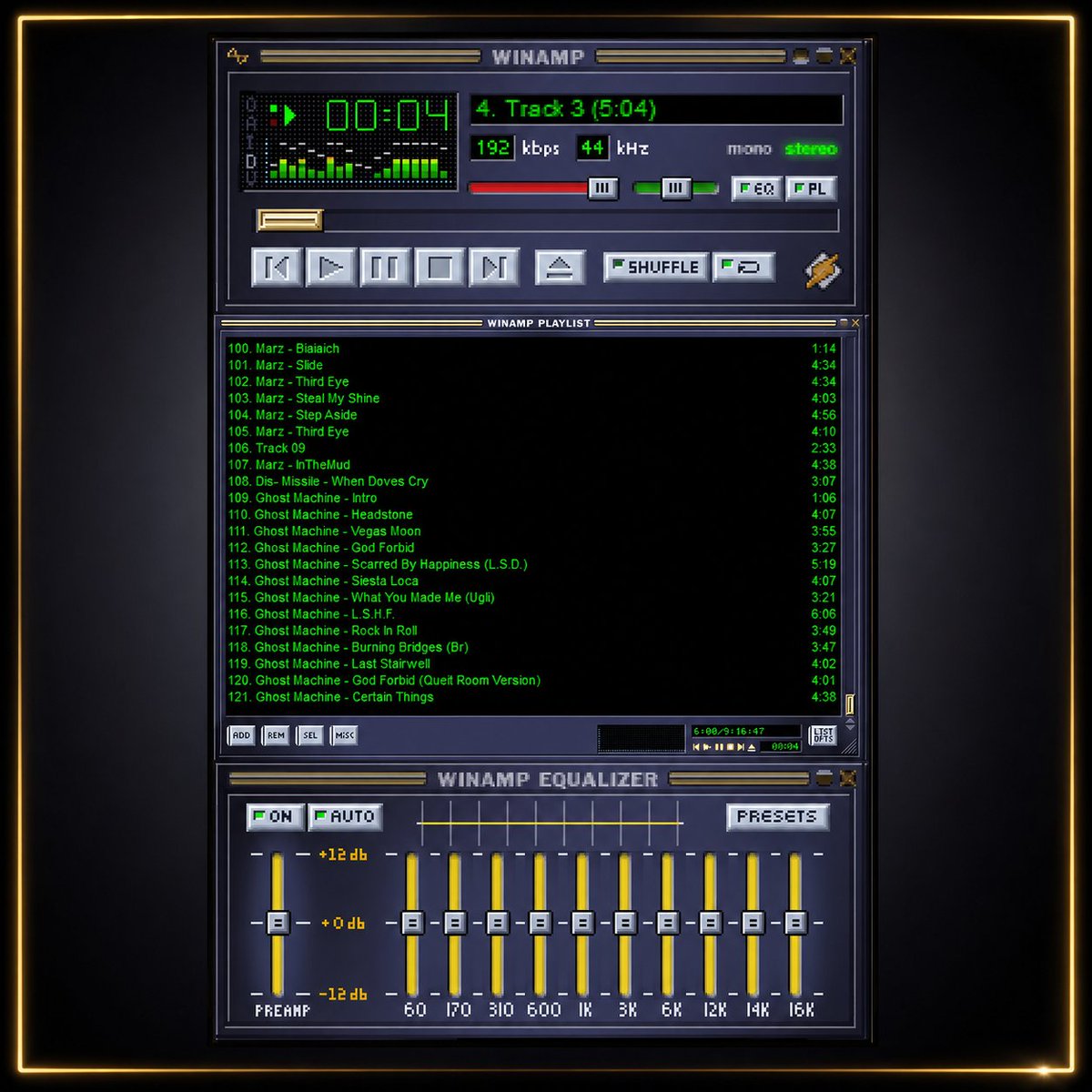Click the playlist mini Next button
Image resolution: width=1092 pixels, height=1092 pixels.
(x=741, y=747)
